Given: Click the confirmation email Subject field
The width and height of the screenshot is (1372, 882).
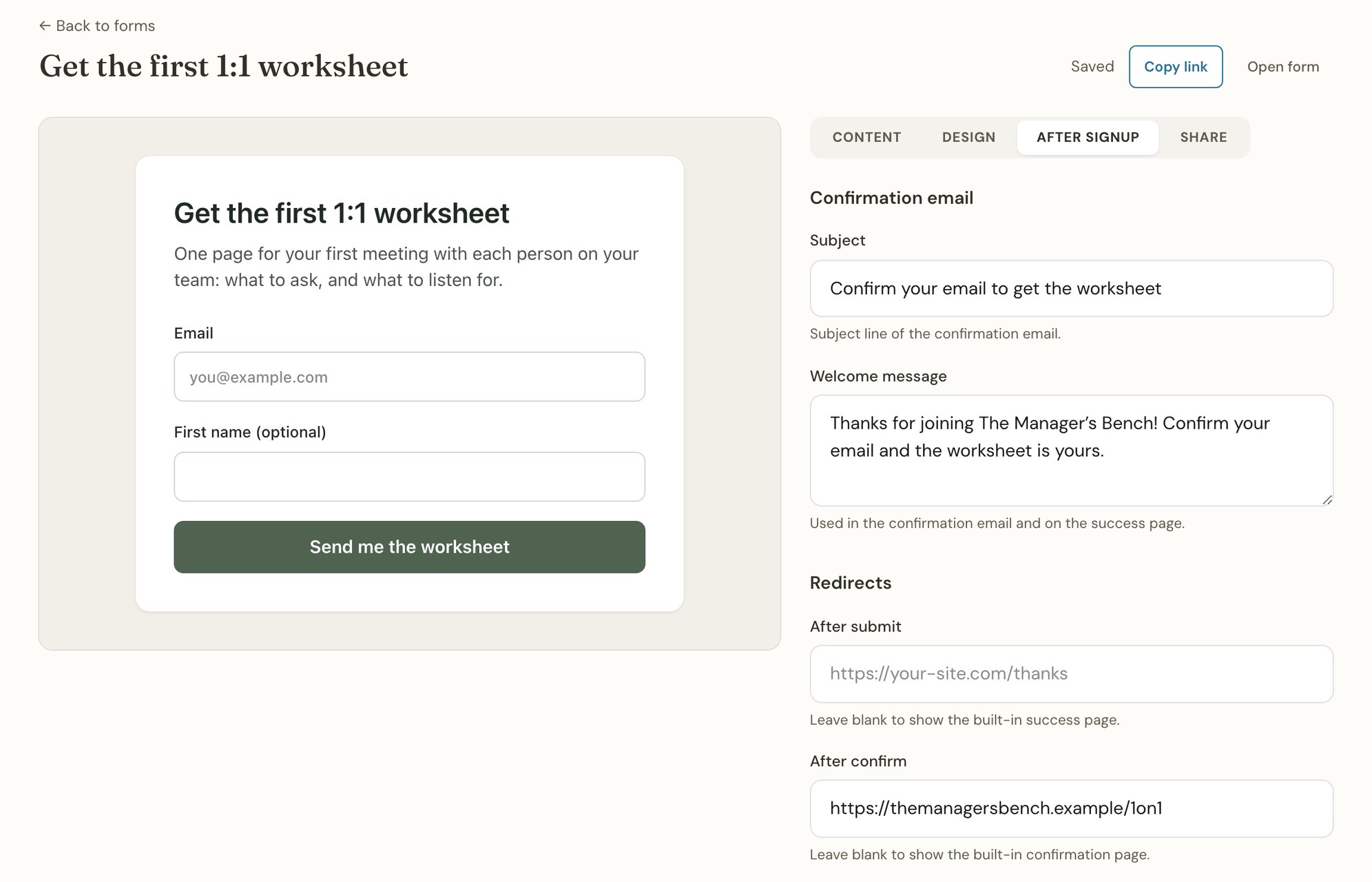Looking at the screenshot, I should click(1071, 288).
